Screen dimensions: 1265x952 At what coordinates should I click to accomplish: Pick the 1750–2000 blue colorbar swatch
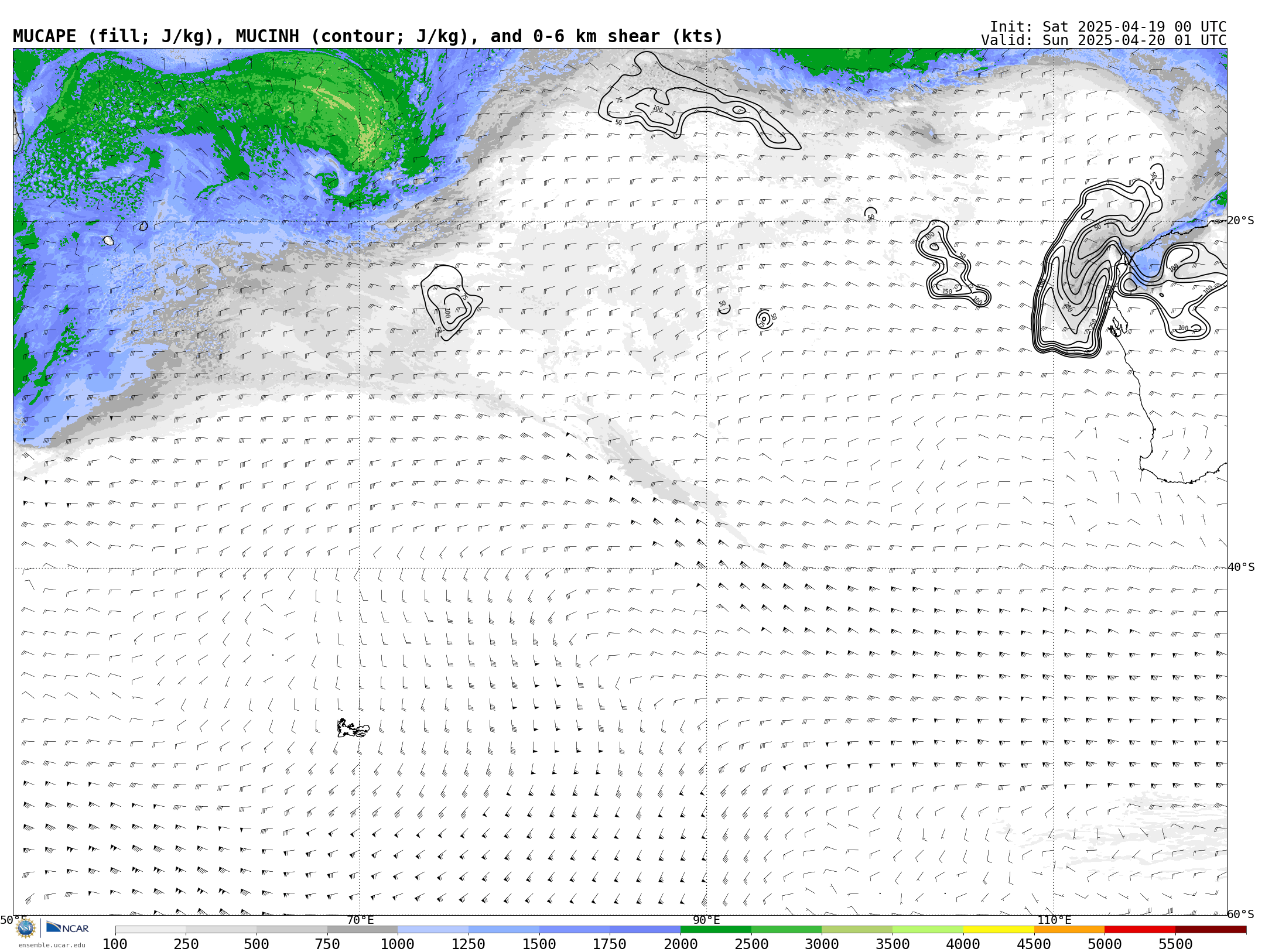coord(645,930)
